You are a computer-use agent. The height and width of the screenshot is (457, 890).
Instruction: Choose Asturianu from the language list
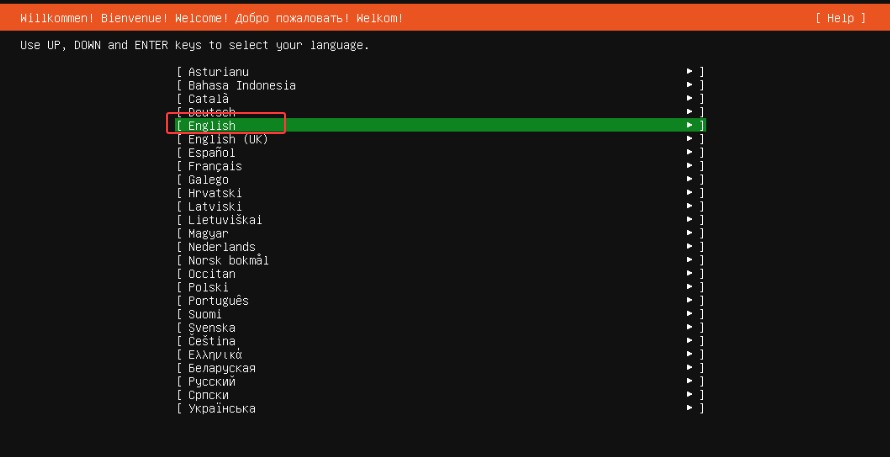[x=218, y=72]
